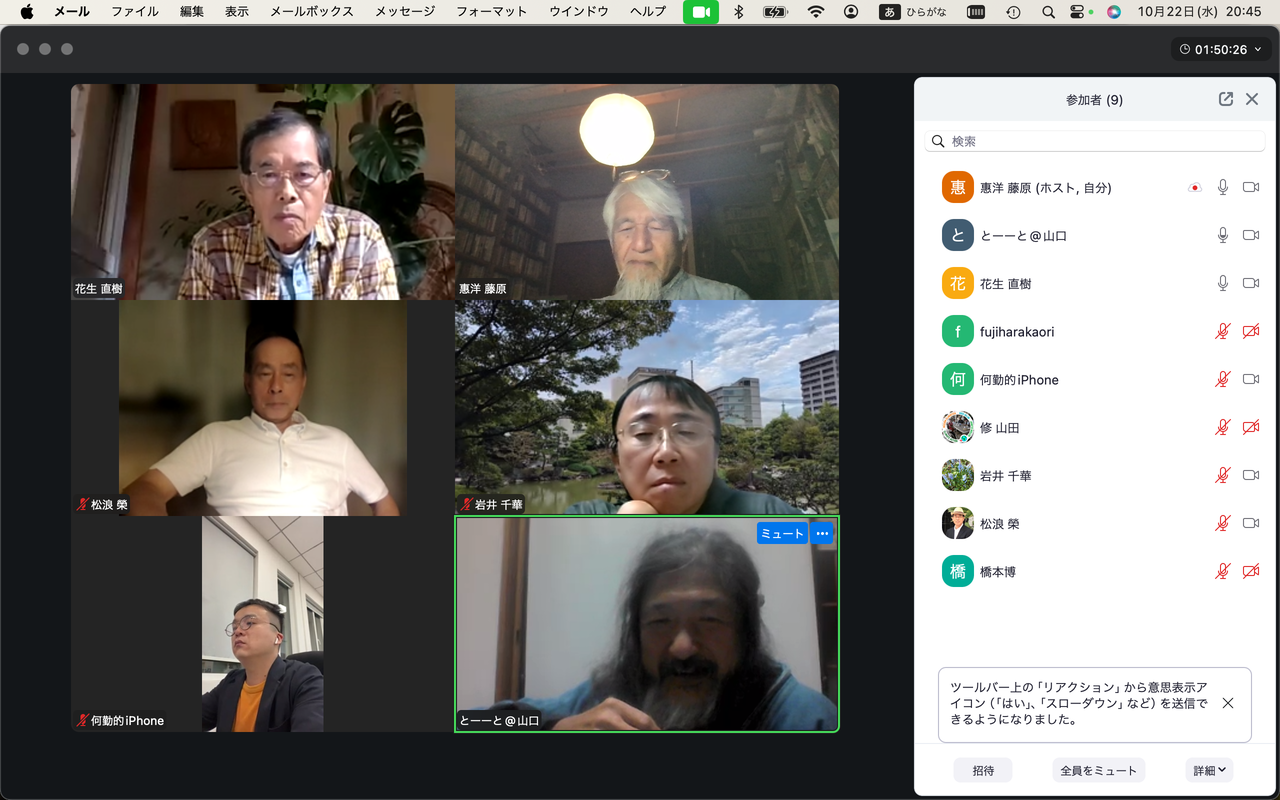Click camera icon for 何勳的iPhone

[1251, 379]
